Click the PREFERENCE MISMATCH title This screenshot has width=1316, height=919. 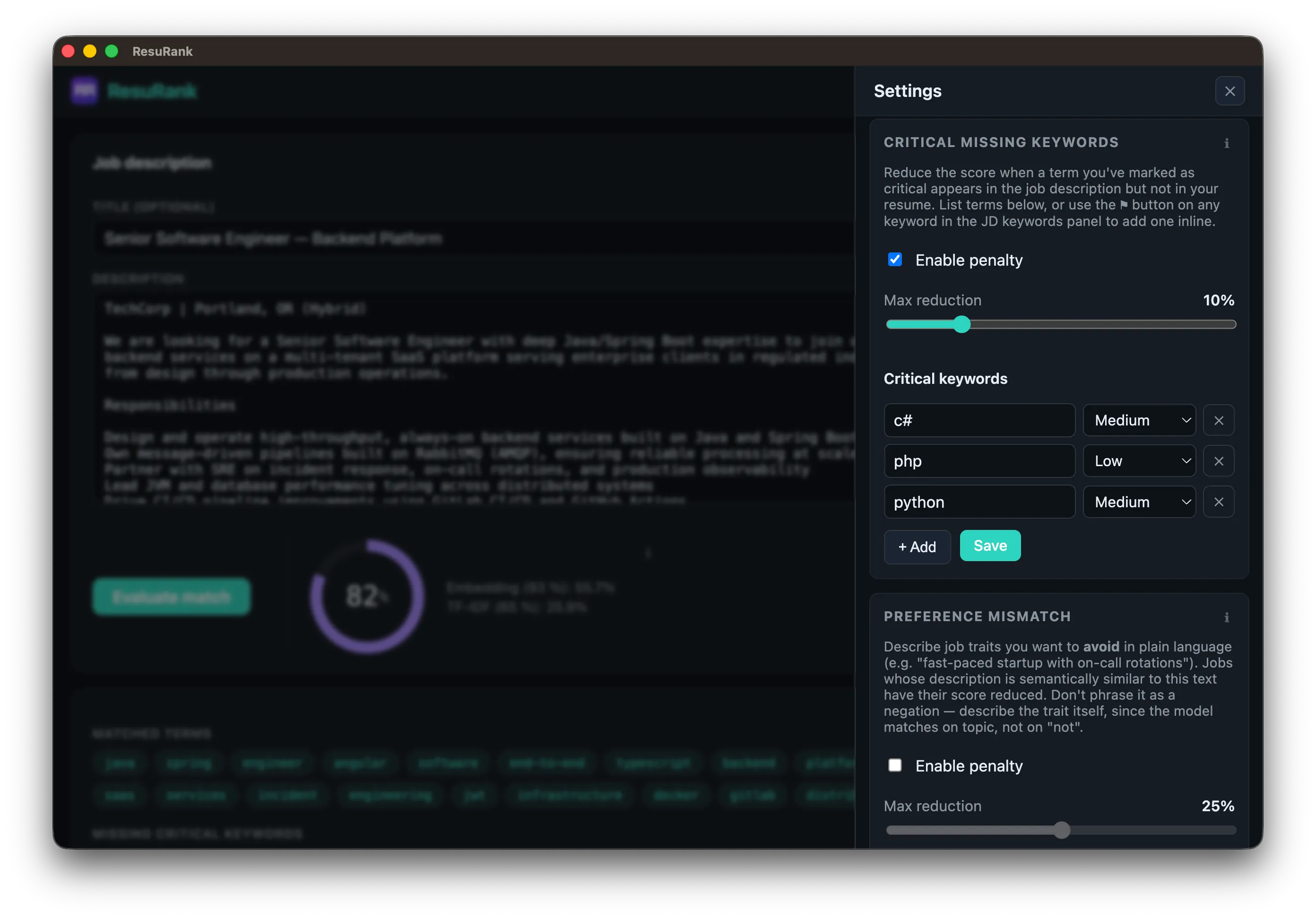pyautogui.click(x=977, y=616)
